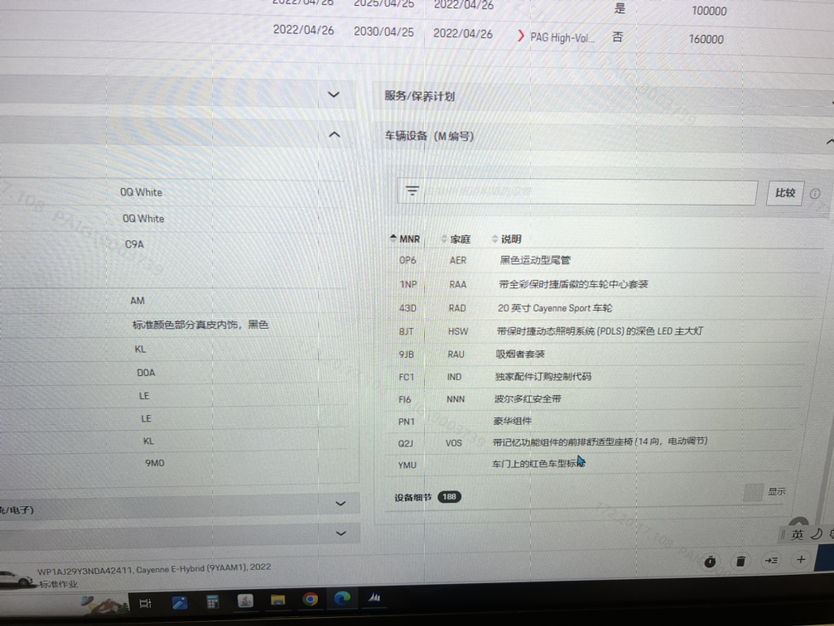Open the Java-style app icon in the taskbar
The height and width of the screenshot is (626, 834).
245,601
